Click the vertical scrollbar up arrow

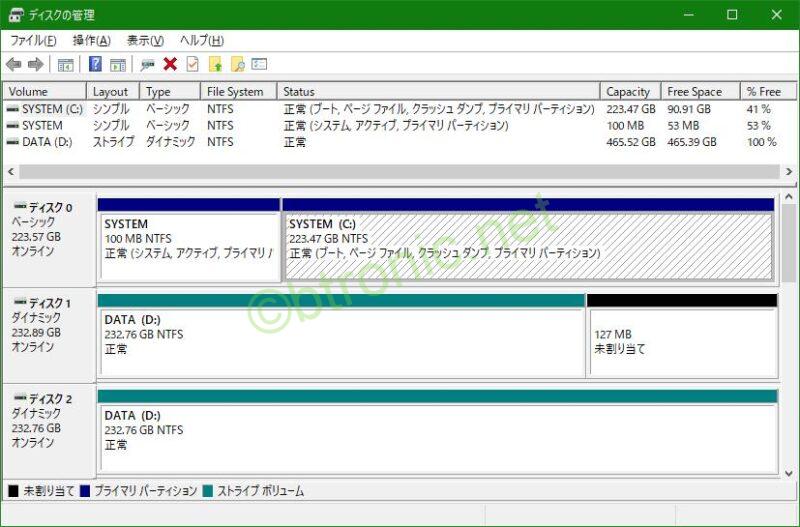(x=789, y=196)
